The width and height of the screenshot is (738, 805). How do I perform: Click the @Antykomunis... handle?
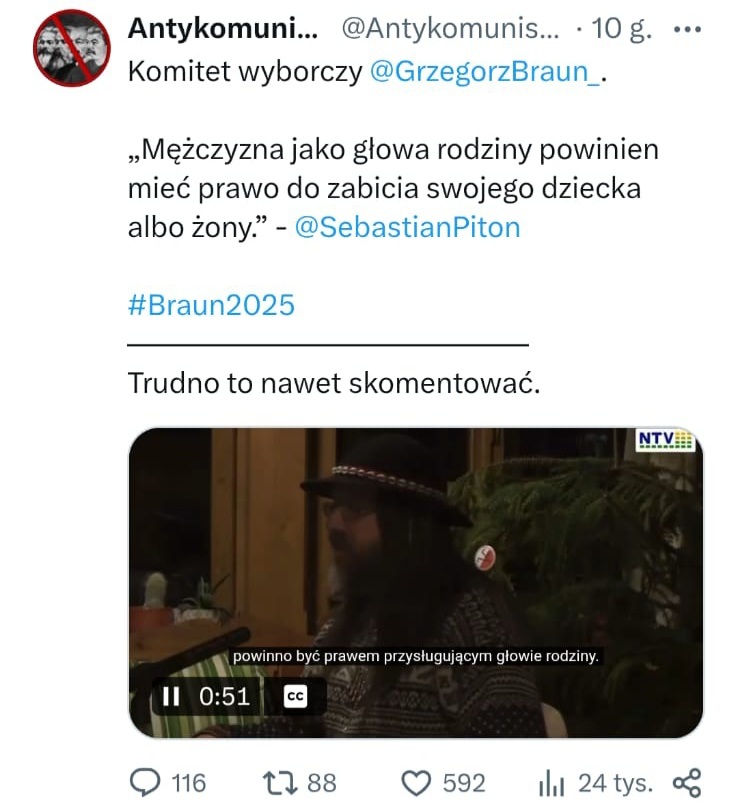coord(450,29)
